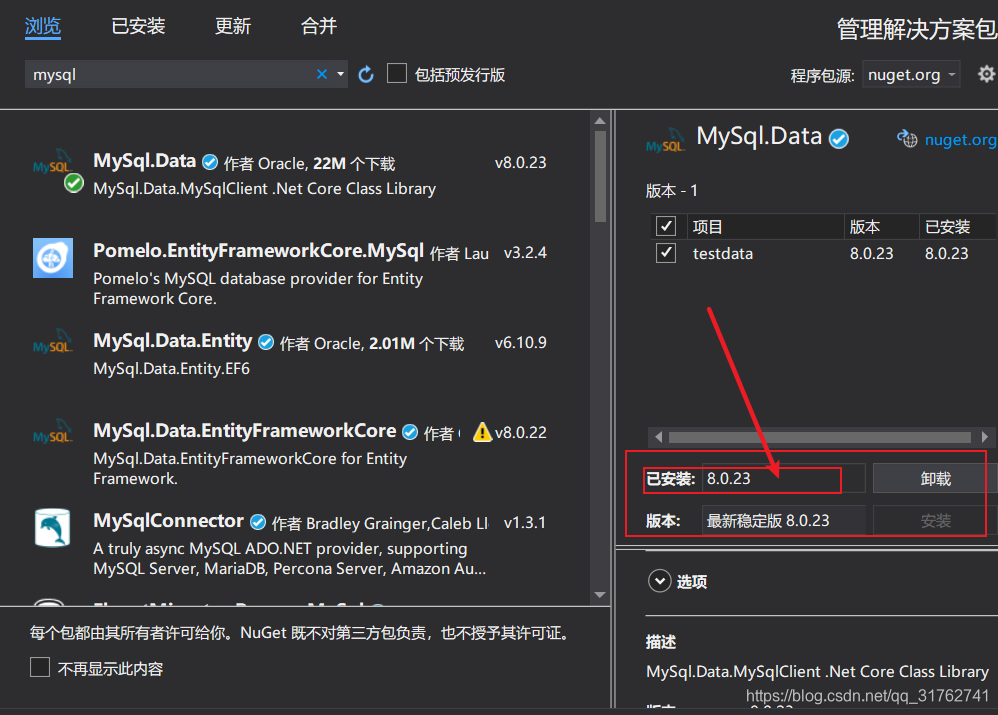Click MySql.Data package logo in list
998x715 pixels.
point(53,164)
